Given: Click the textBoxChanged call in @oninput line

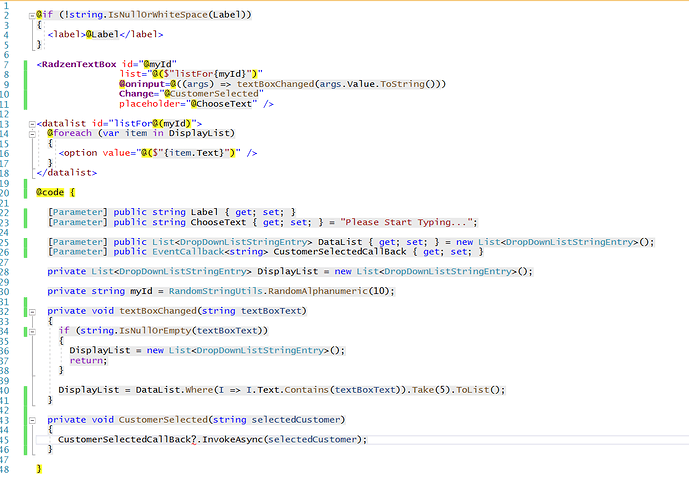Looking at the screenshot, I should click(276, 84).
